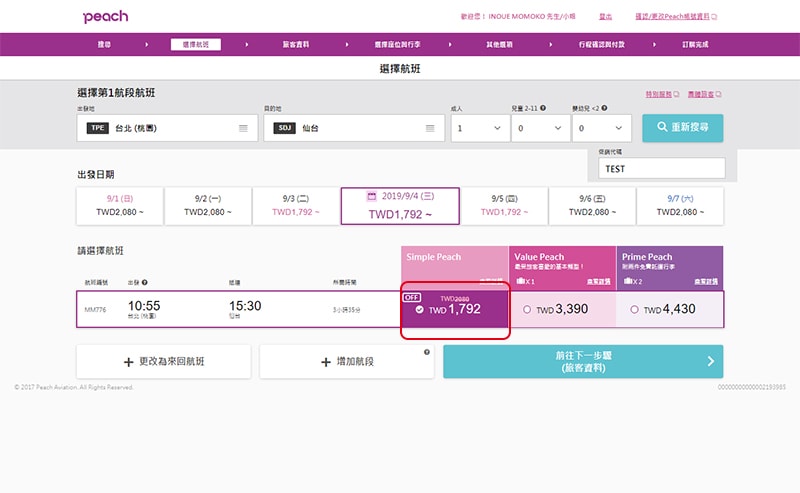Click the Simple Peach fare column header

455,268
